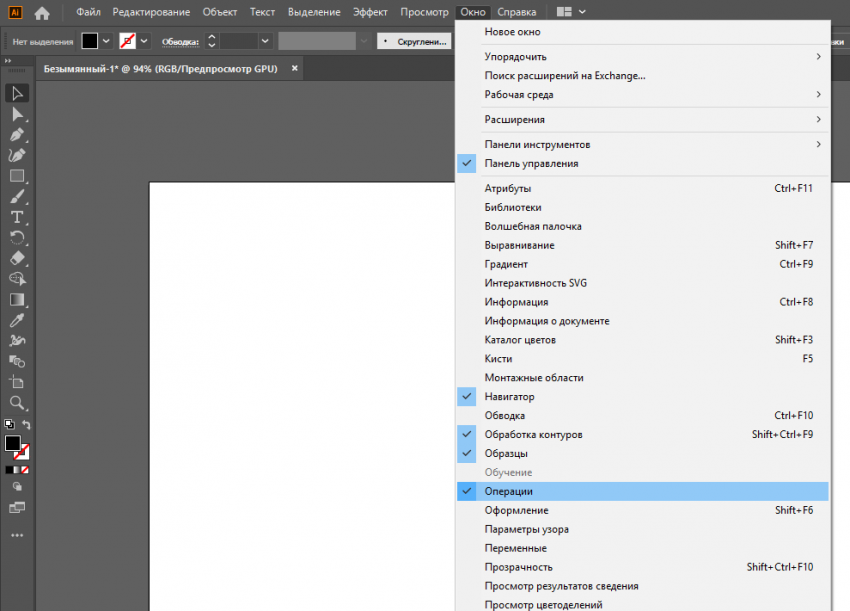Click the black fill swatch in toolbar
The width and height of the screenshot is (850, 611).
pyautogui.click(x=12, y=443)
